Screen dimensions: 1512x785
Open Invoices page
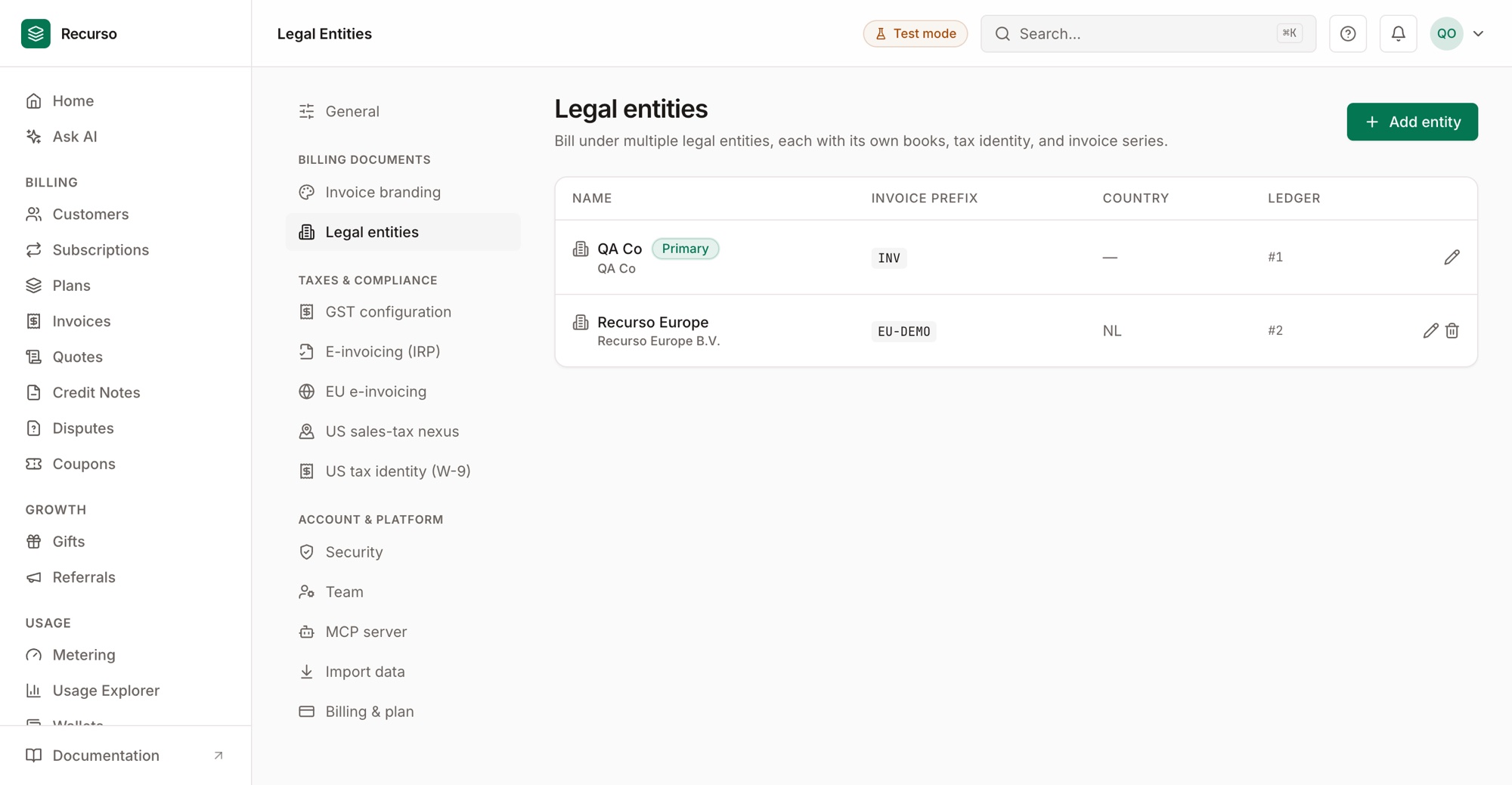(x=81, y=321)
